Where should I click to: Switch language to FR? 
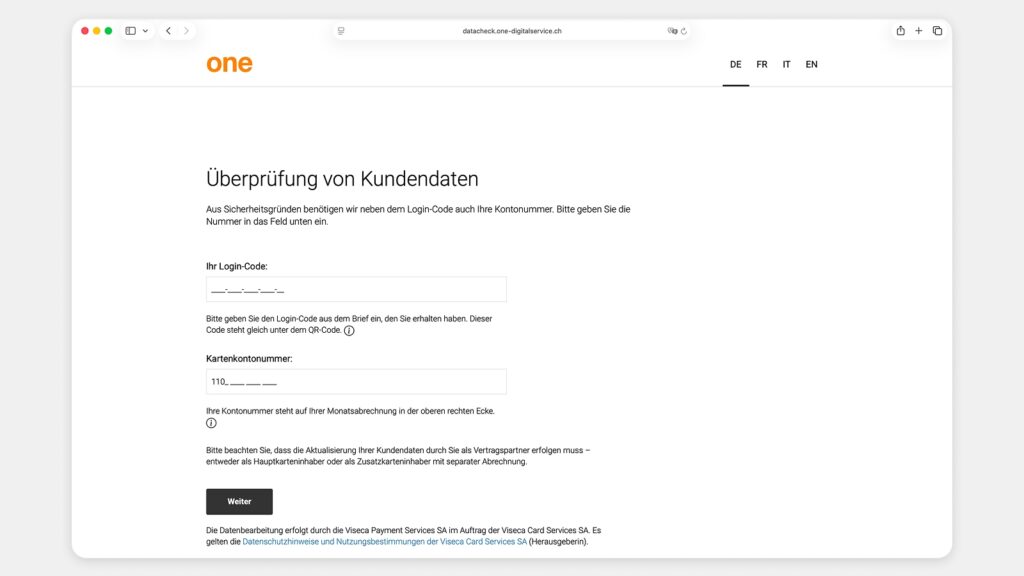[761, 65]
